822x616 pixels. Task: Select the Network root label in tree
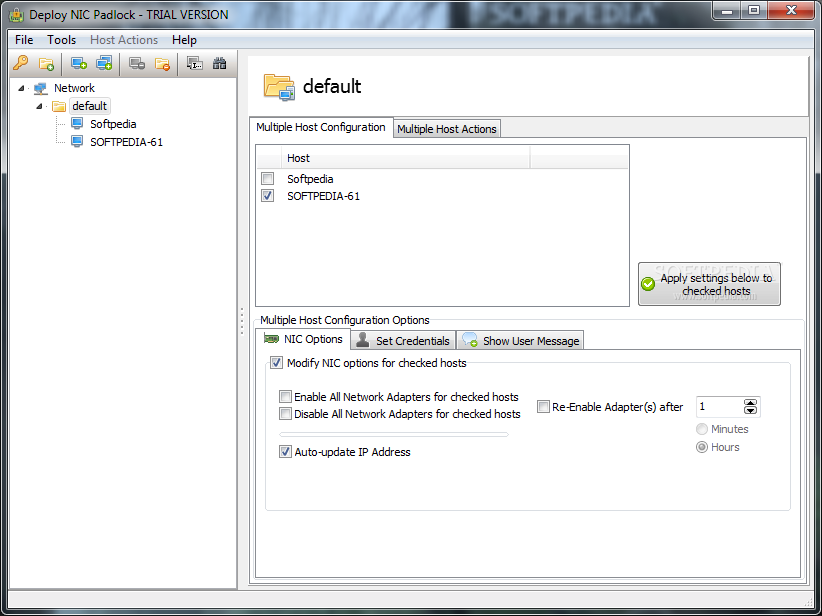point(74,88)
